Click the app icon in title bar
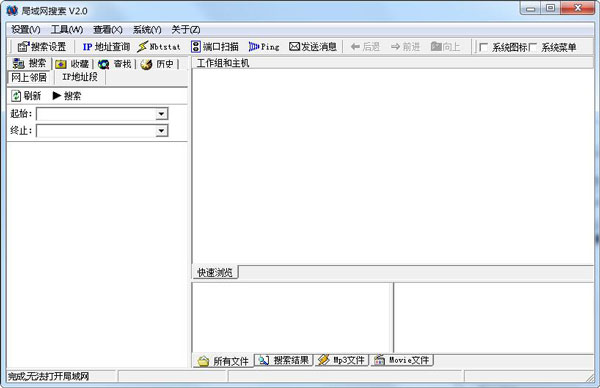Image resolution: width=600 pixels, height=388 pixels. coord(12,10)
